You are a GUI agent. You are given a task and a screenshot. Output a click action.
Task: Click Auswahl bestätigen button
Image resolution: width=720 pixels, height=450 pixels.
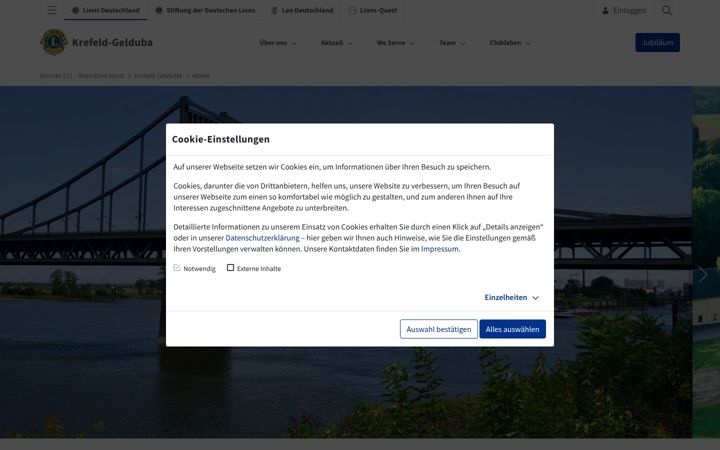tap(439, 329)
